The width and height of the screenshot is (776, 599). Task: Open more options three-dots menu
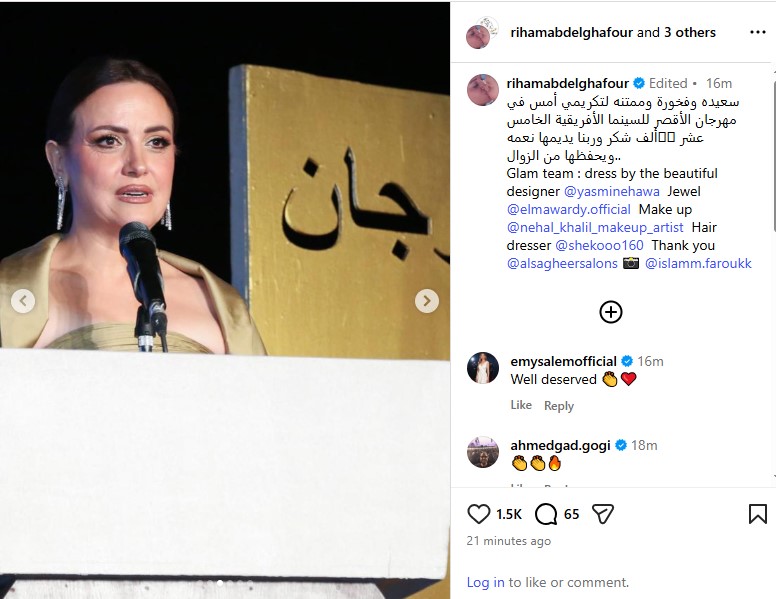point(758,32)
